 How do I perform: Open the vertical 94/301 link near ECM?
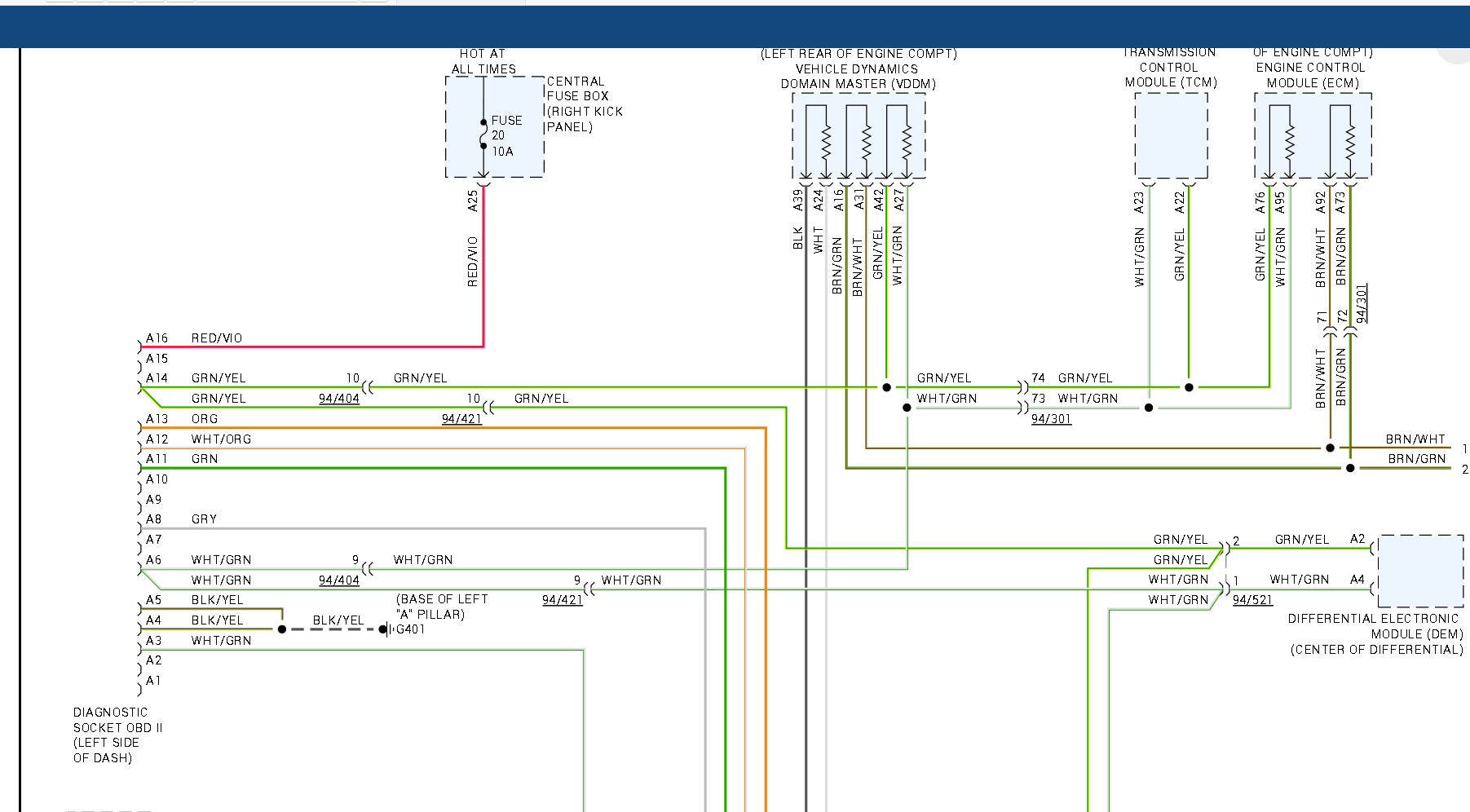(x=1361, y=303)
